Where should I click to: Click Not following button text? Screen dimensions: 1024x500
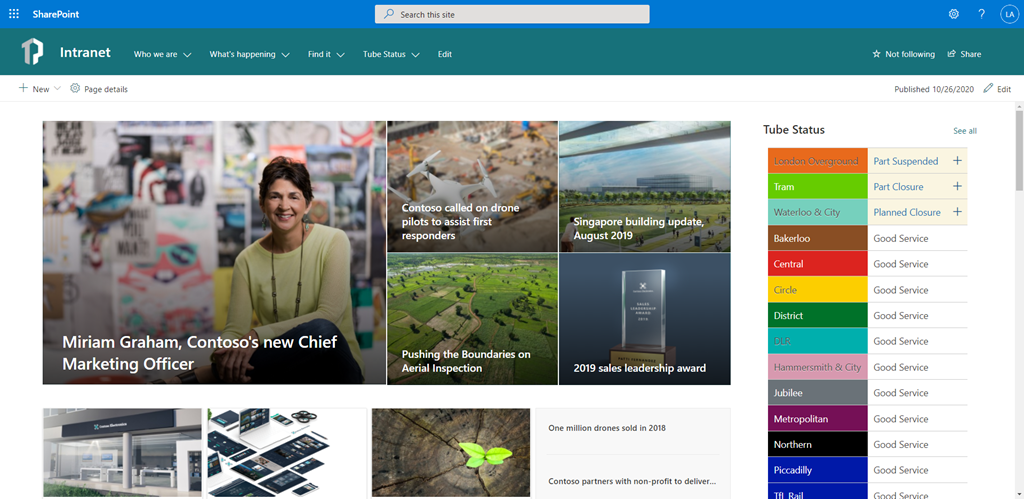(x=910, y=54)
